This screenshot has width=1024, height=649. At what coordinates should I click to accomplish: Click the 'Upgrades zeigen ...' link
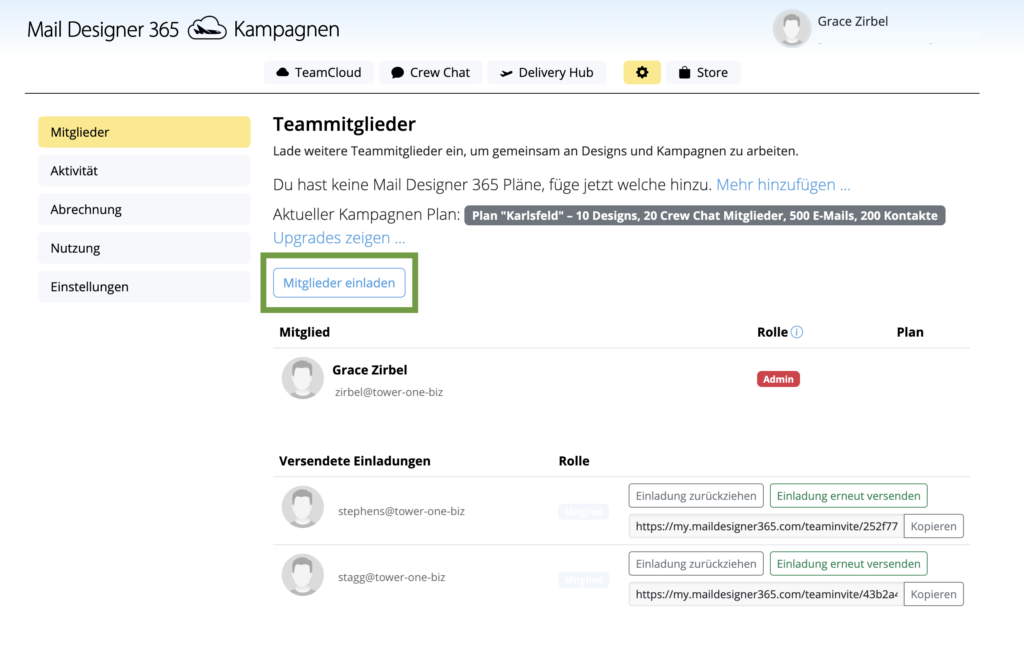pyautogui.click(x=339, y=238)
